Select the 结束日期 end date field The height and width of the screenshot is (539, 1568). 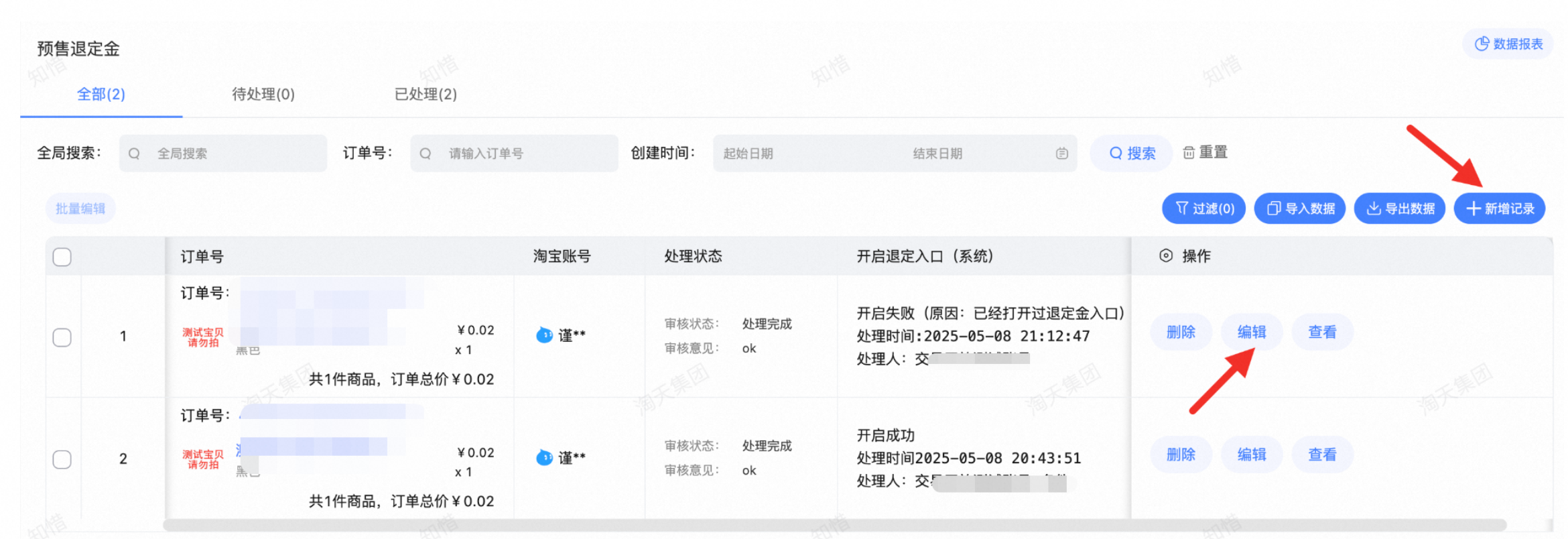click(937, 154)
